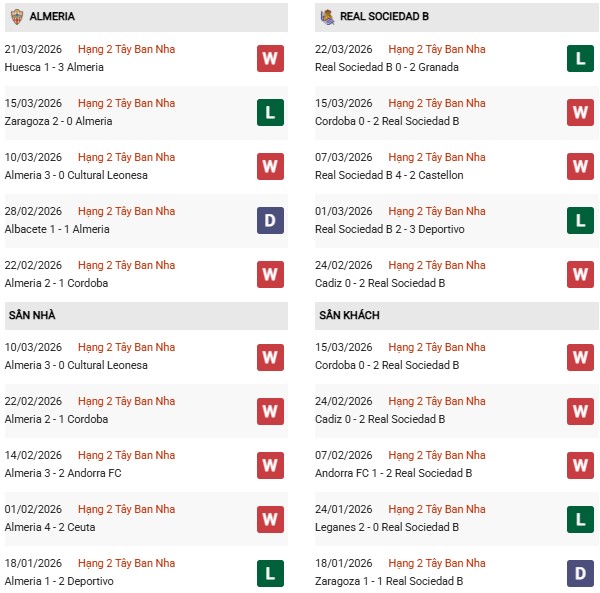Select the SÂN KHÁCH section header
600x593 pixels.
349,315
